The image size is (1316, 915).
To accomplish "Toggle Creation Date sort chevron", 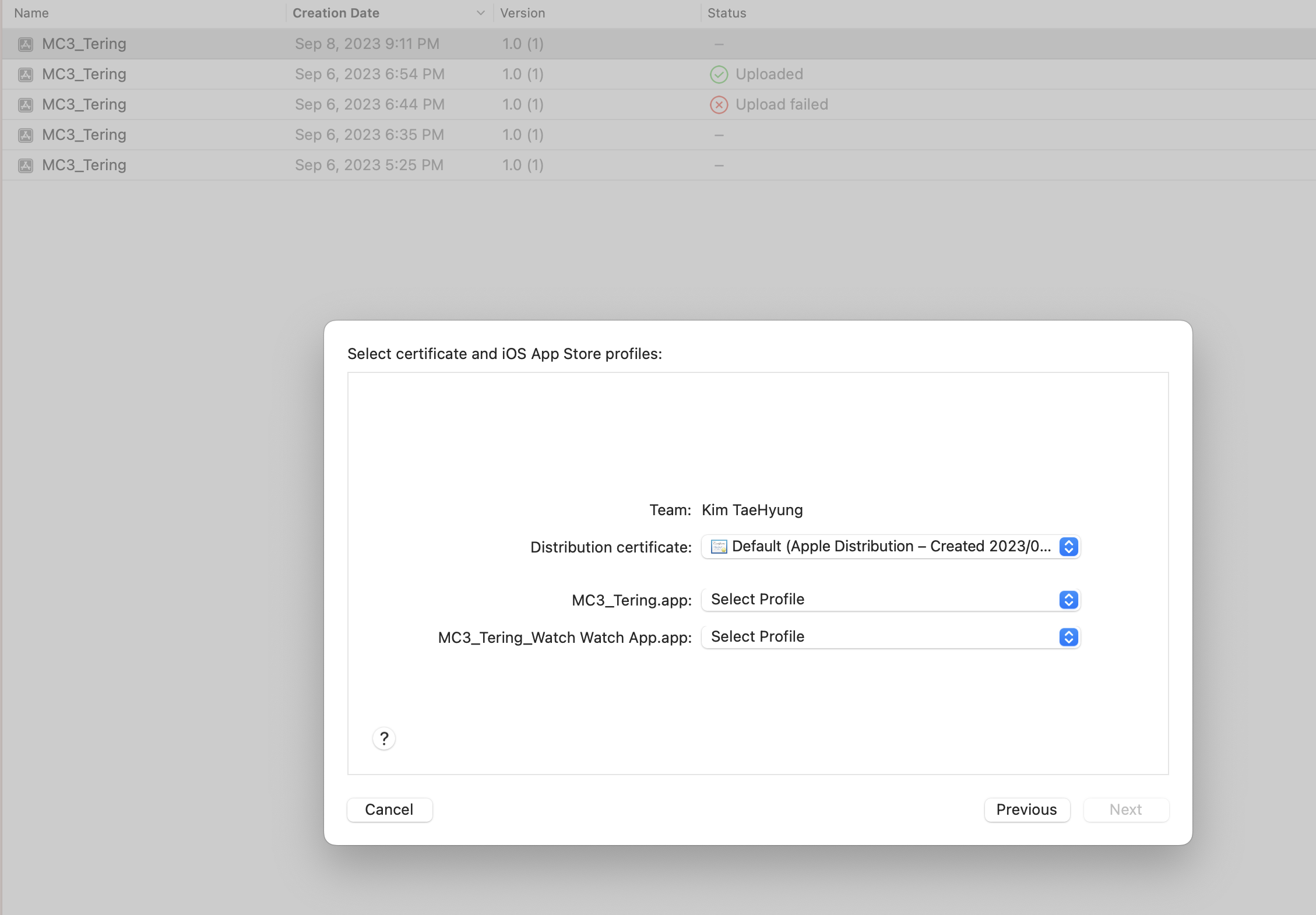I will click(x=480, y=13).
